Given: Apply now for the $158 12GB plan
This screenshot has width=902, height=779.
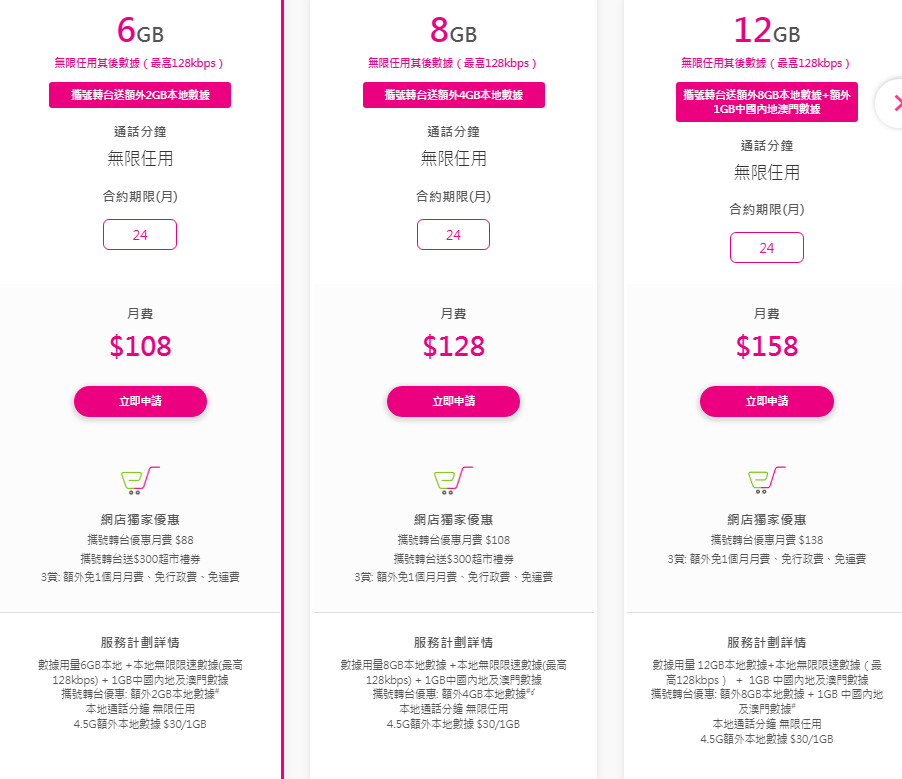Looking at the screenshot, I should pos(767,401).
